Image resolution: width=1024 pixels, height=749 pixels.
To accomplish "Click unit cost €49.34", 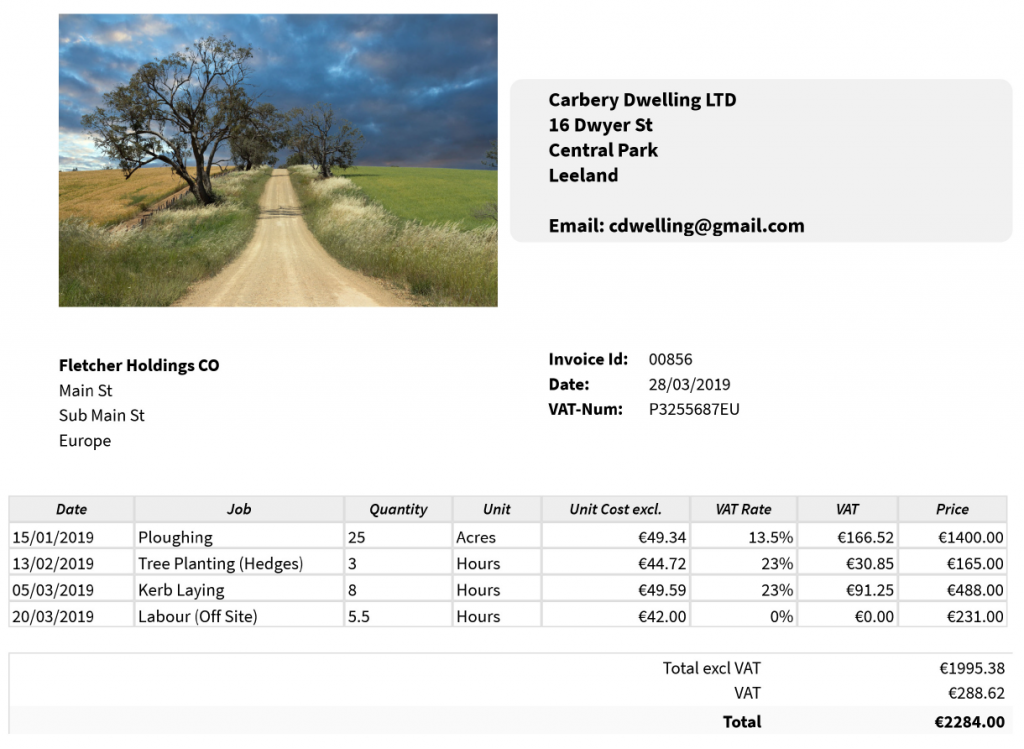I will click(x=615, y=537).
